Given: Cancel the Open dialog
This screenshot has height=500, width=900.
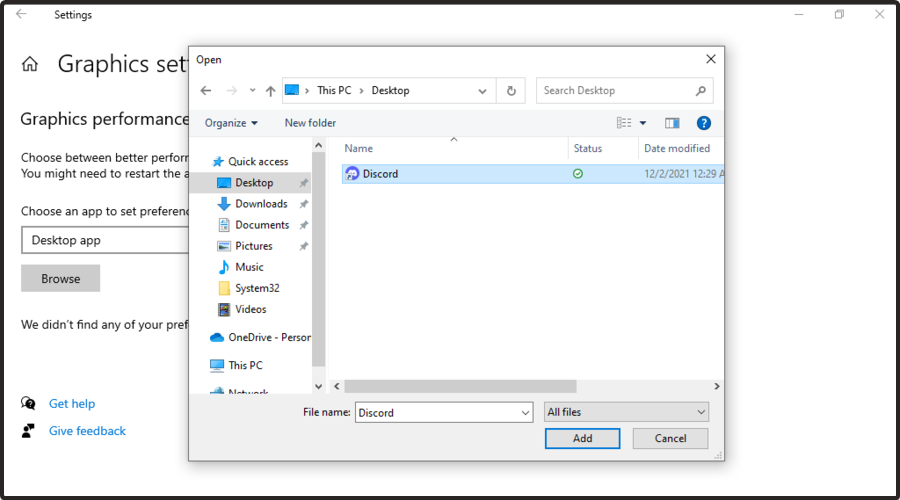Looking at the screenshot, I should (670, 439).
